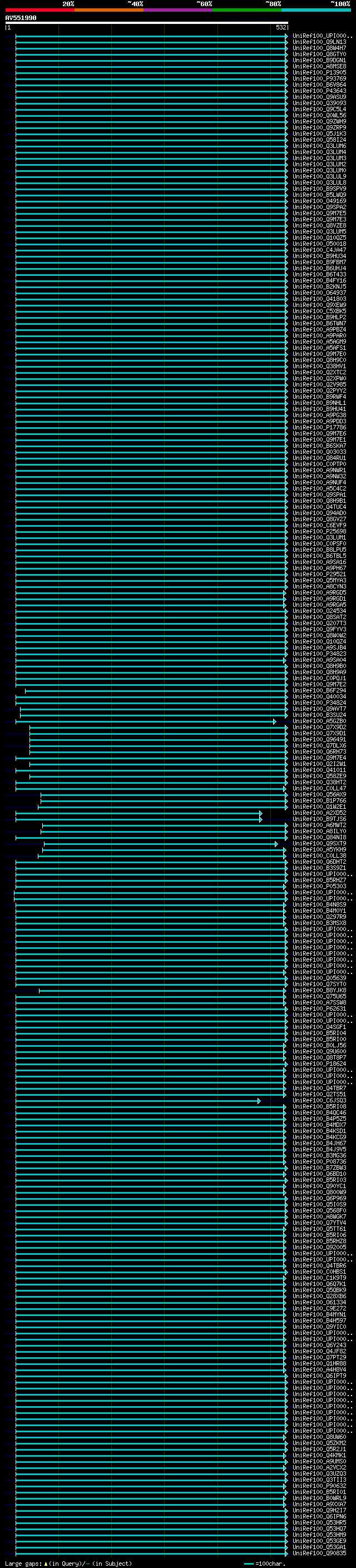Click the cyan ~100% legend segment
Screen dimensions: 356x1568
pos(316,10)
